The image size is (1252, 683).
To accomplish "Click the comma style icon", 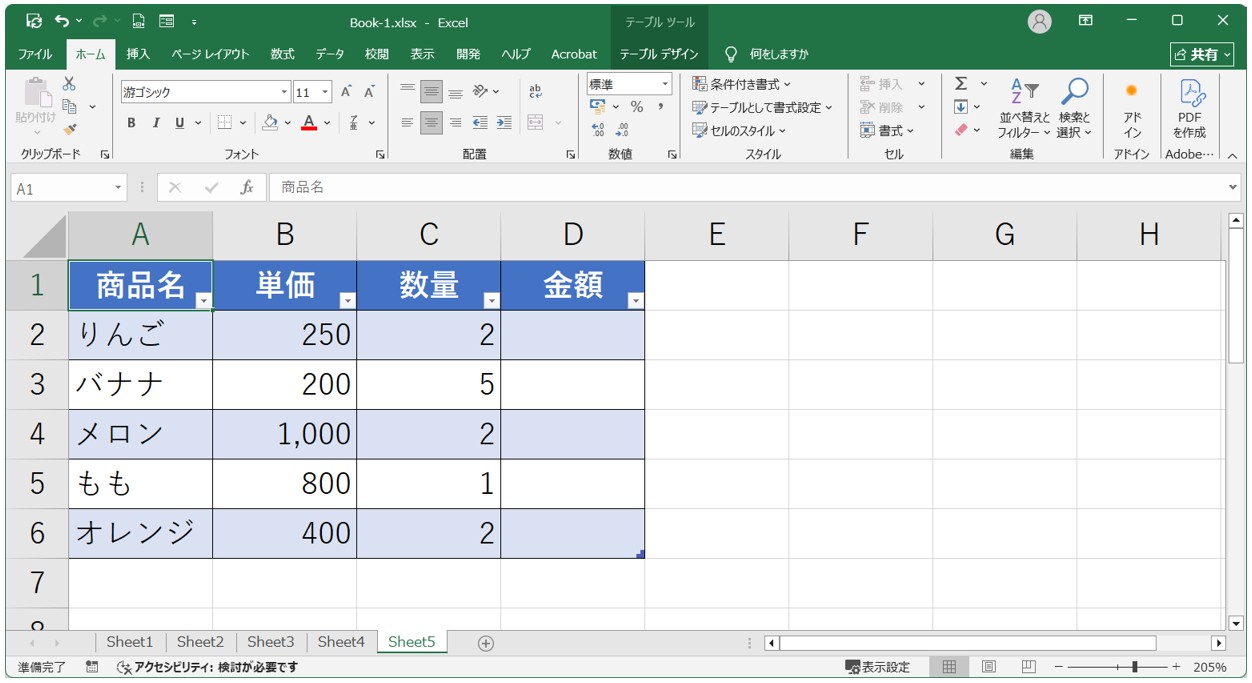I will click(660, 106).
